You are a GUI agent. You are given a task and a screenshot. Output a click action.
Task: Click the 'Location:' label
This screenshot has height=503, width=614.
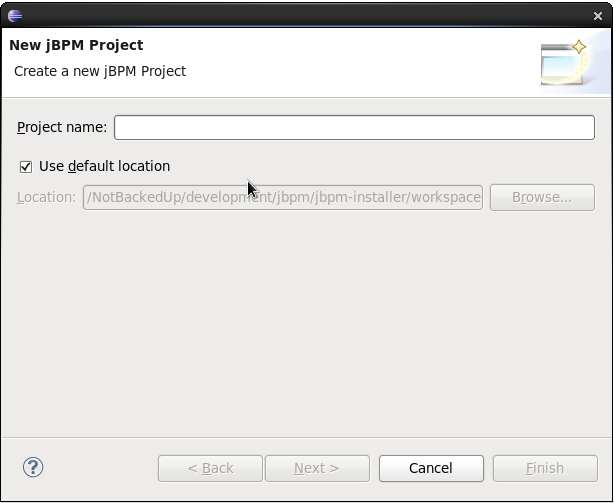[47, 197]
